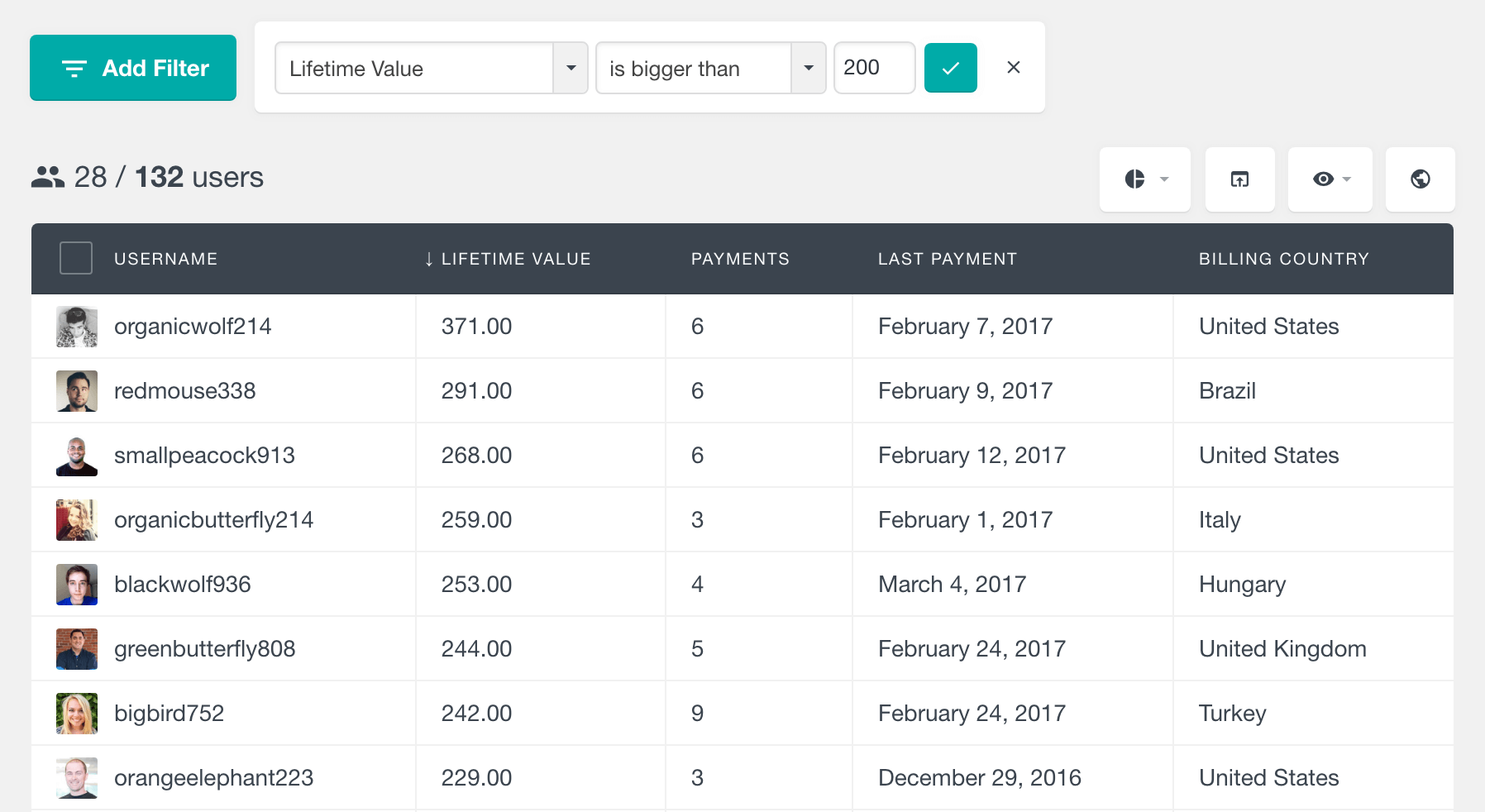Viewport: 1485px width, 812px height.
Task: Open user redmouse338
Action: pyautogui.click(x=185, y=391)
